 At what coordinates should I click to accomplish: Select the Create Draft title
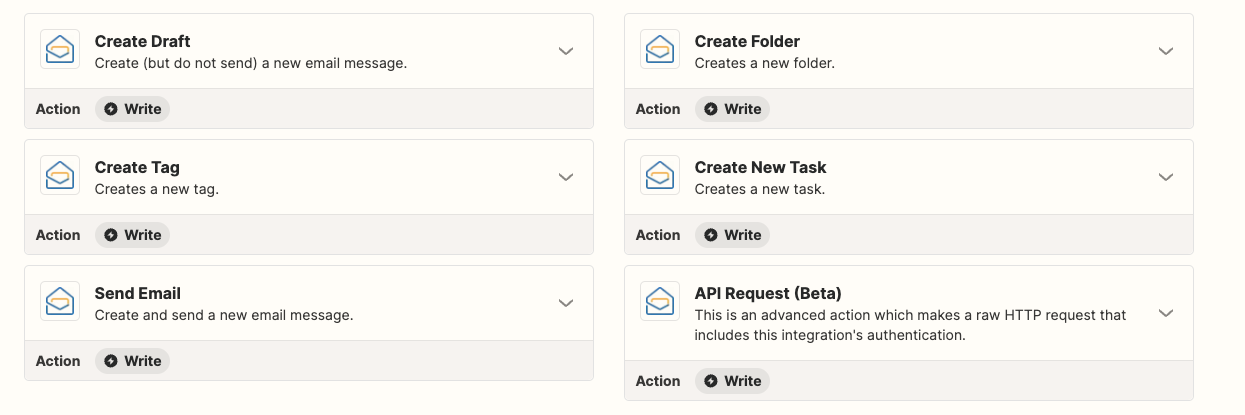(x=143, y=41)
